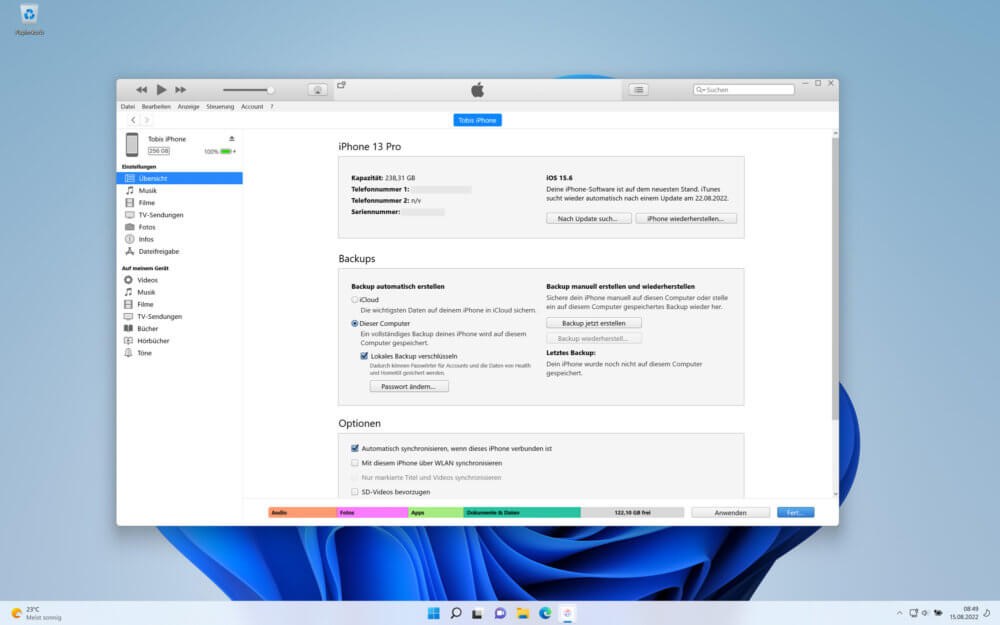Viewport: 1000px width, 625px height.
Task: Open the weather widget showing 23°C
Action: [x=37, y=613]
